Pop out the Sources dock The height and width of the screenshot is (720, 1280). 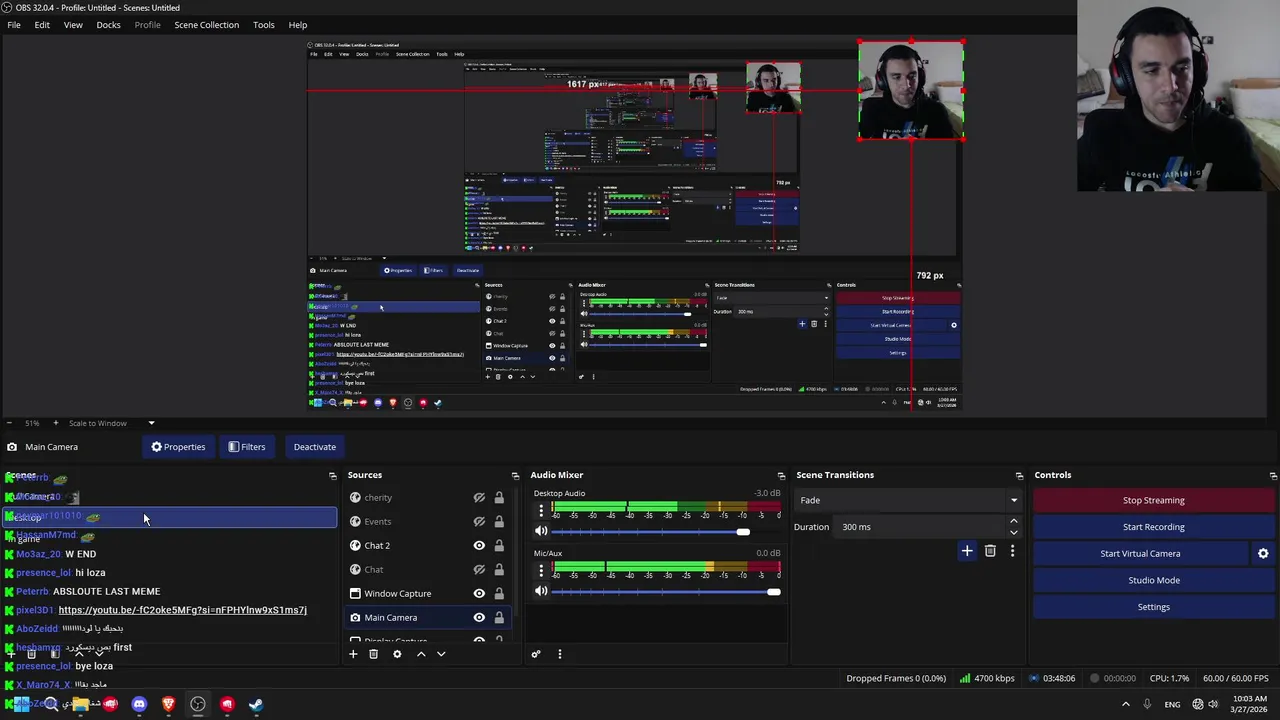(x=515, y=476)
